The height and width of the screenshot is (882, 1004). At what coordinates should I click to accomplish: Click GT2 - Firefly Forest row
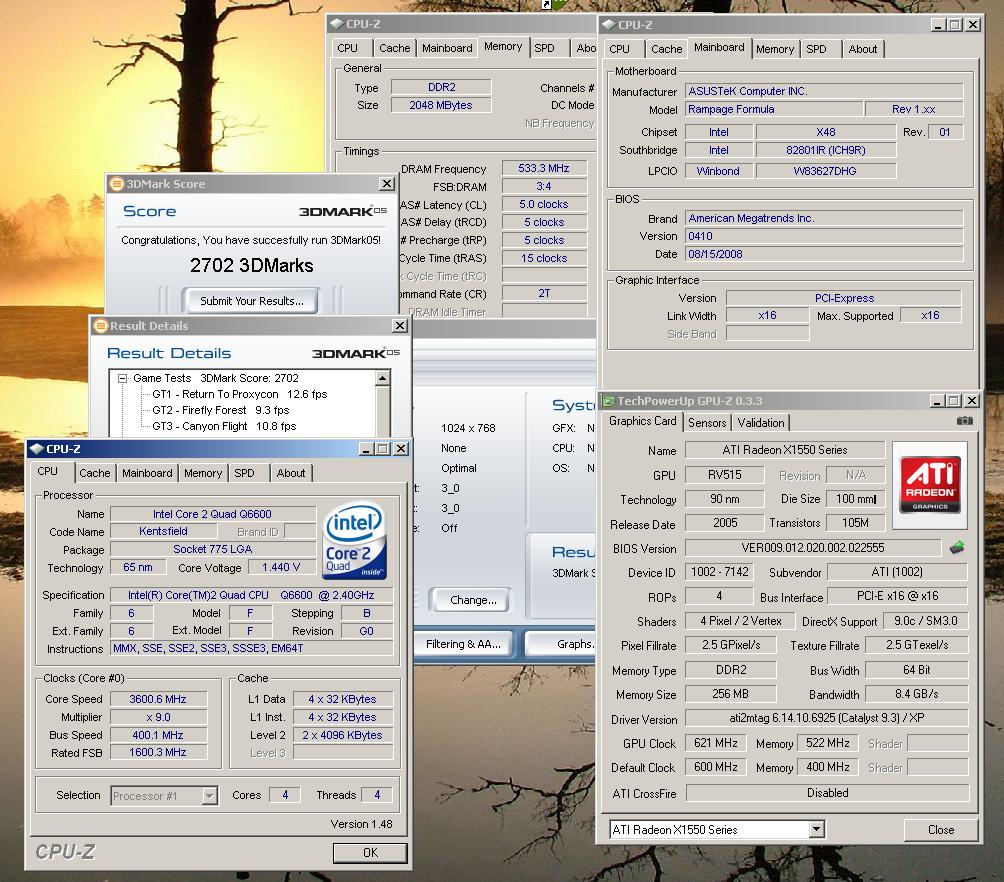pyautogui.click(x=221, y=410)
